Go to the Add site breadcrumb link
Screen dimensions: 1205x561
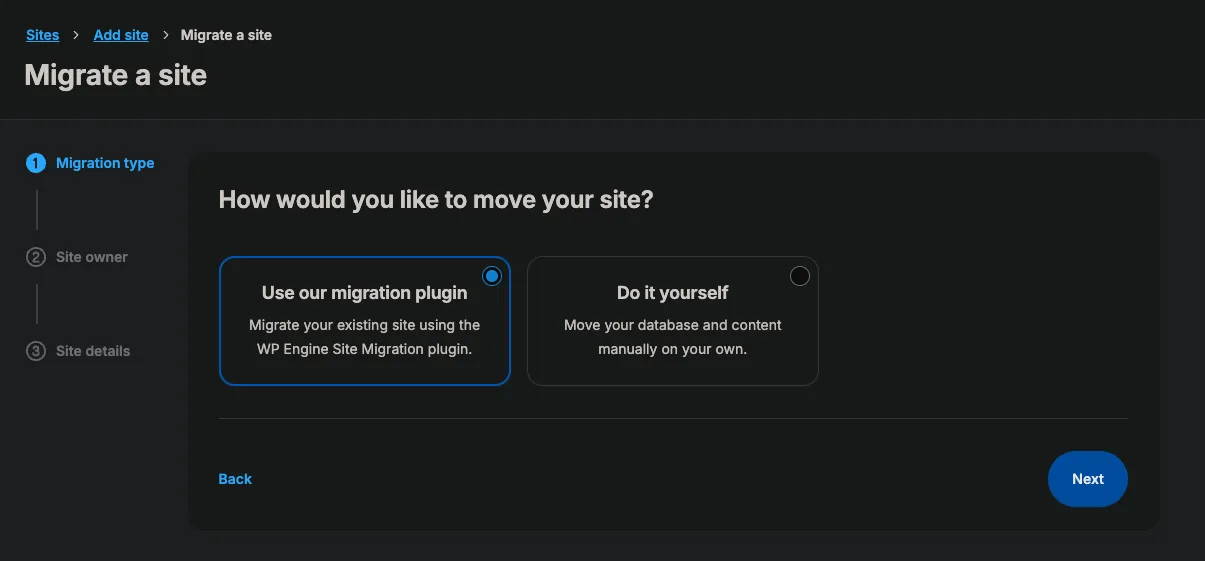point(121,35)
